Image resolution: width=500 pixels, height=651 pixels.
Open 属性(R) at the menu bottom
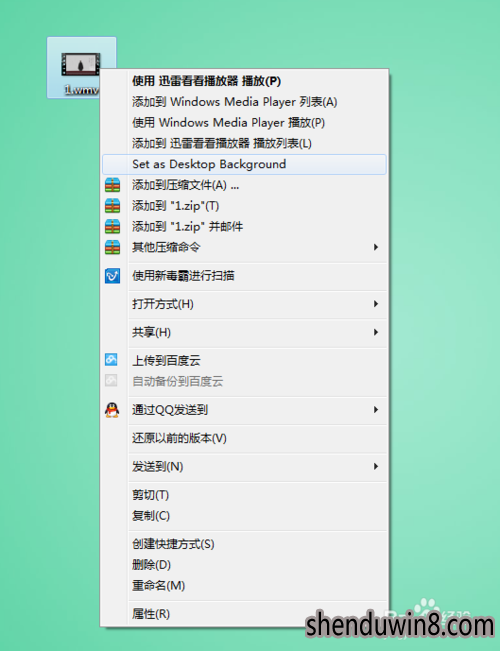pos(244,614)
